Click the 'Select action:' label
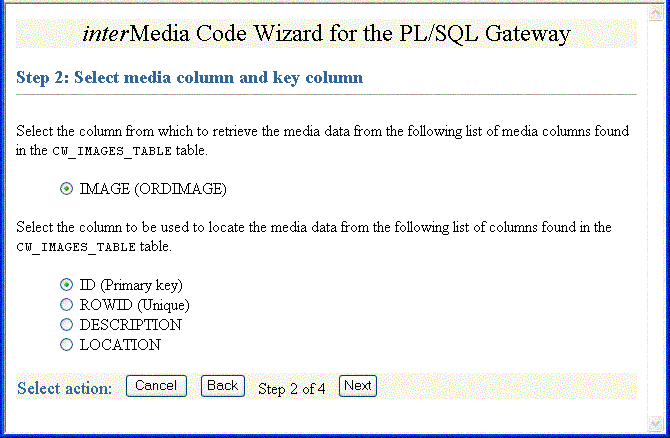 point(65,388)
